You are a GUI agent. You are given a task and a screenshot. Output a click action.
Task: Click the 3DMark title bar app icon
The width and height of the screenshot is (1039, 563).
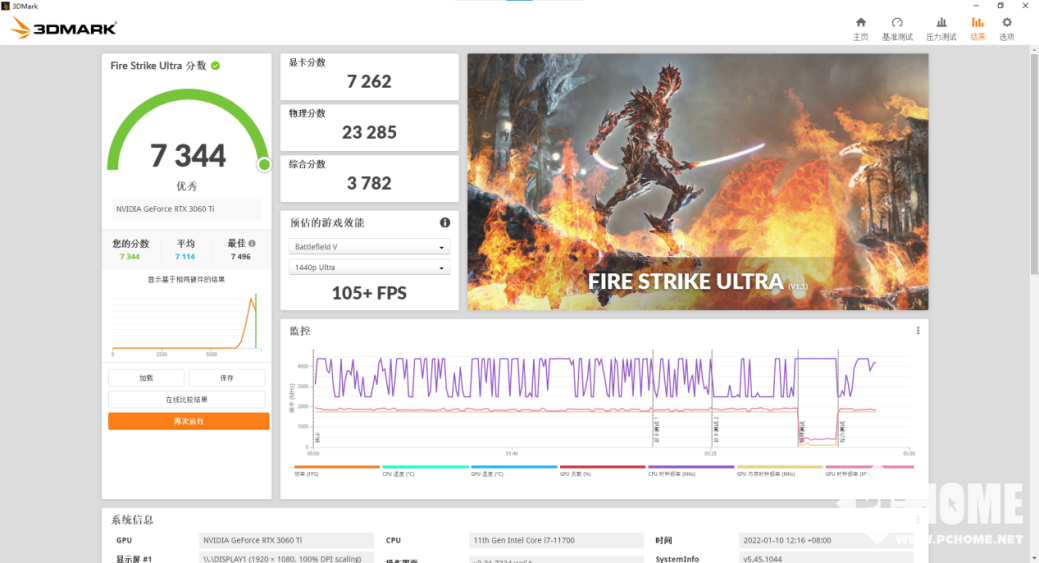5,6
